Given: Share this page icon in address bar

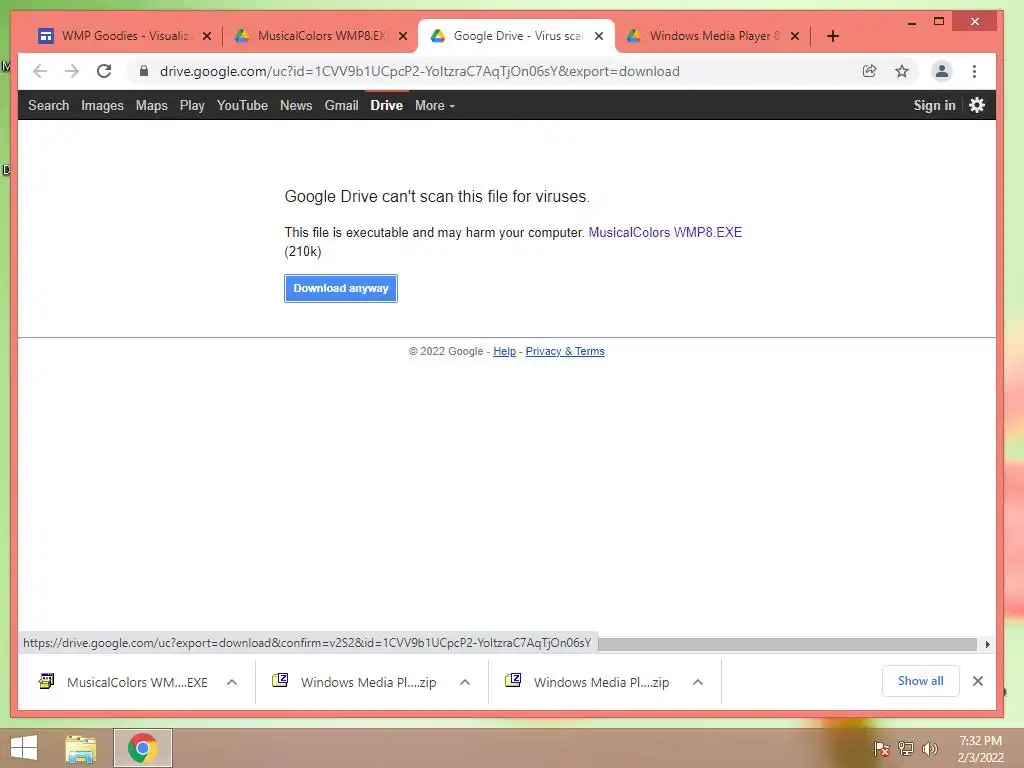Looking at the screenshot, I should [869, 71].
